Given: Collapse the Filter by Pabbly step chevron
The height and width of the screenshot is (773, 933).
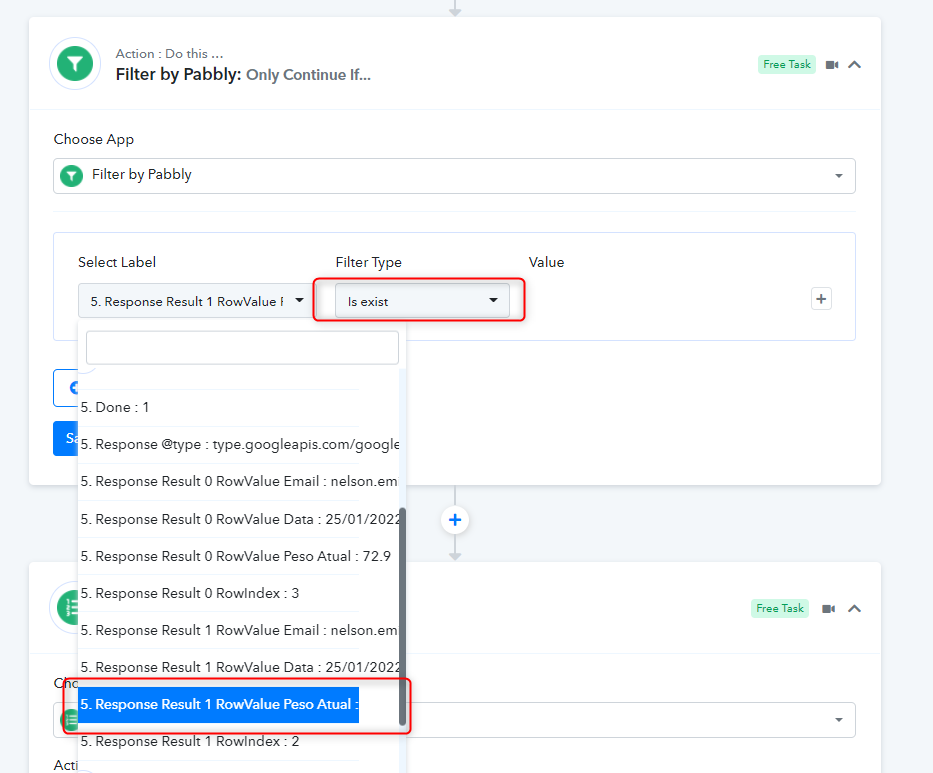Looking at the screenshot, I should pyautogui.click(x=854, y=65).
